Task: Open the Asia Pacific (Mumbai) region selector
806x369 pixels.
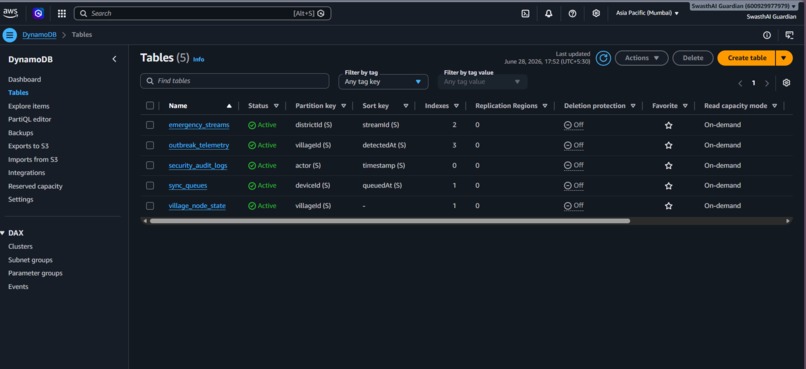Action: coord(647,13)
